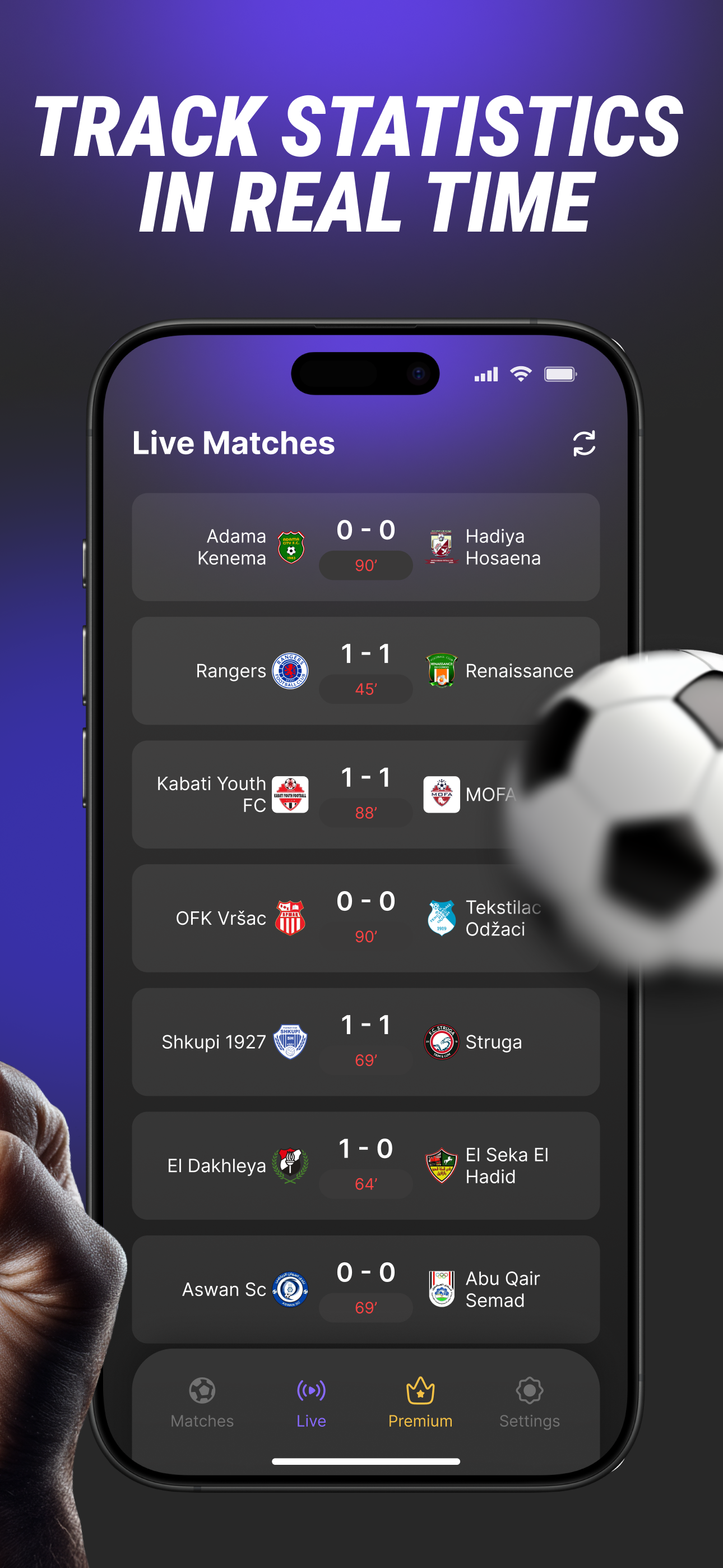Open the Premium tab with crown
Viewport: 723px width, 1568px height.
click(x=420, y=1403)
